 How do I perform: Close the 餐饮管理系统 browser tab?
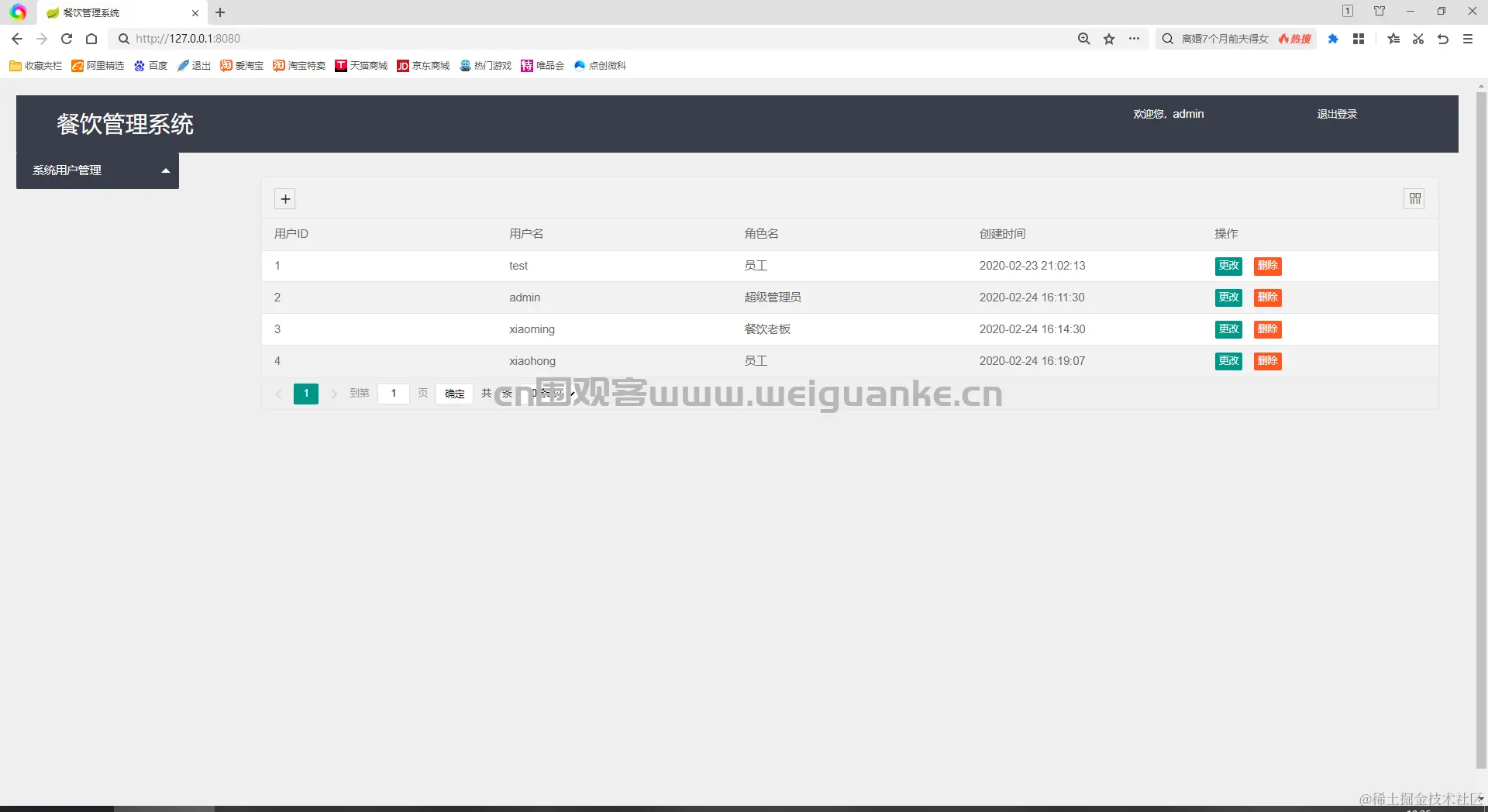pyautogui.click(x=195, y=13)
